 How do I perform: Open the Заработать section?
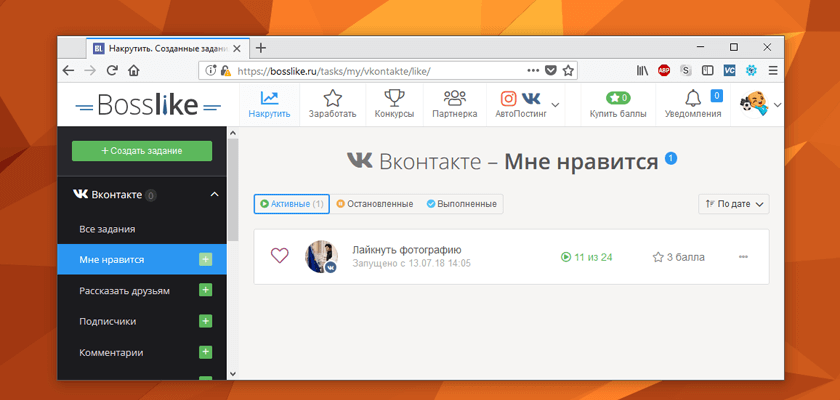point(332,104)
